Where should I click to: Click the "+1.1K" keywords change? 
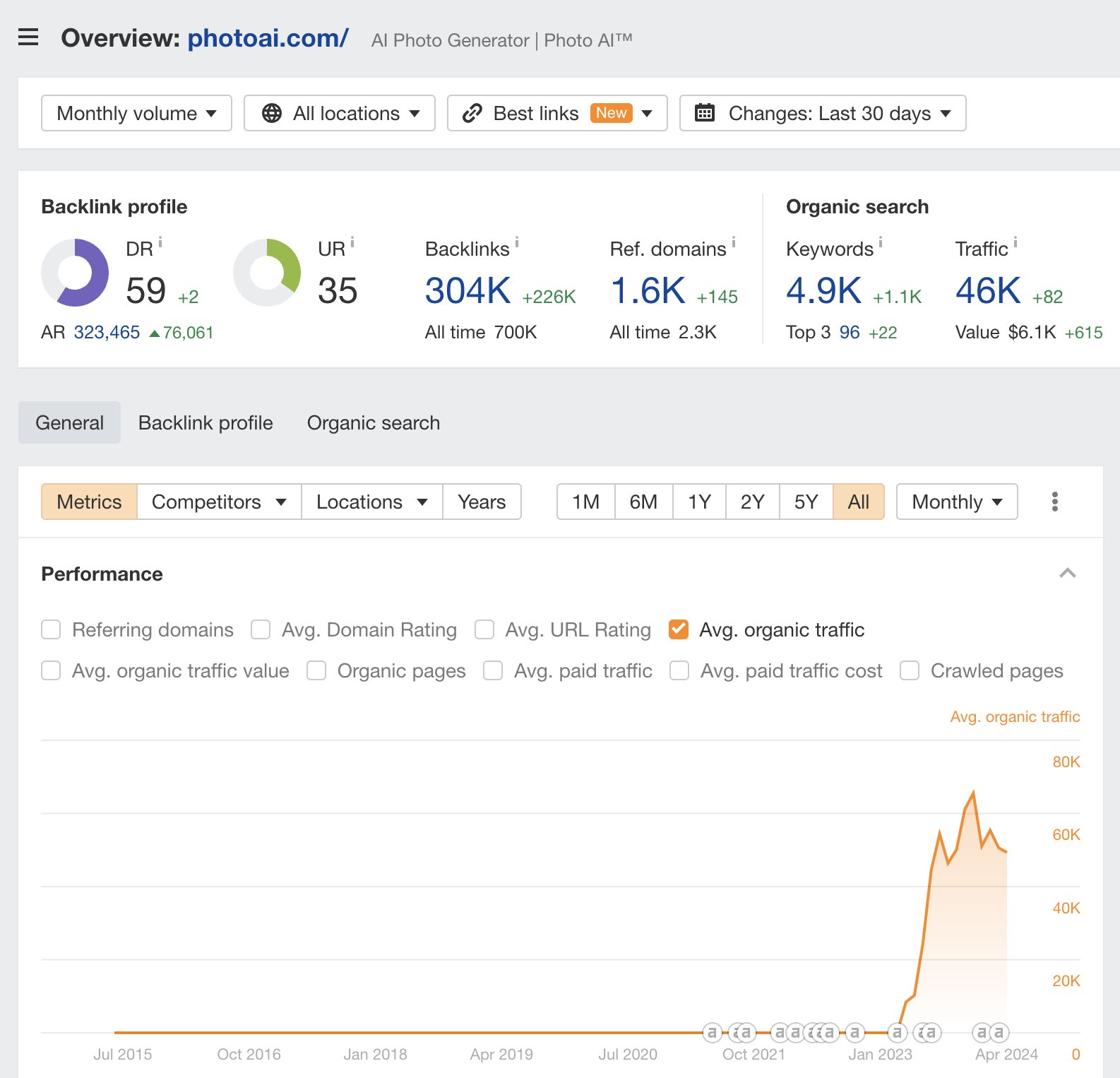(x=898, y=297)
